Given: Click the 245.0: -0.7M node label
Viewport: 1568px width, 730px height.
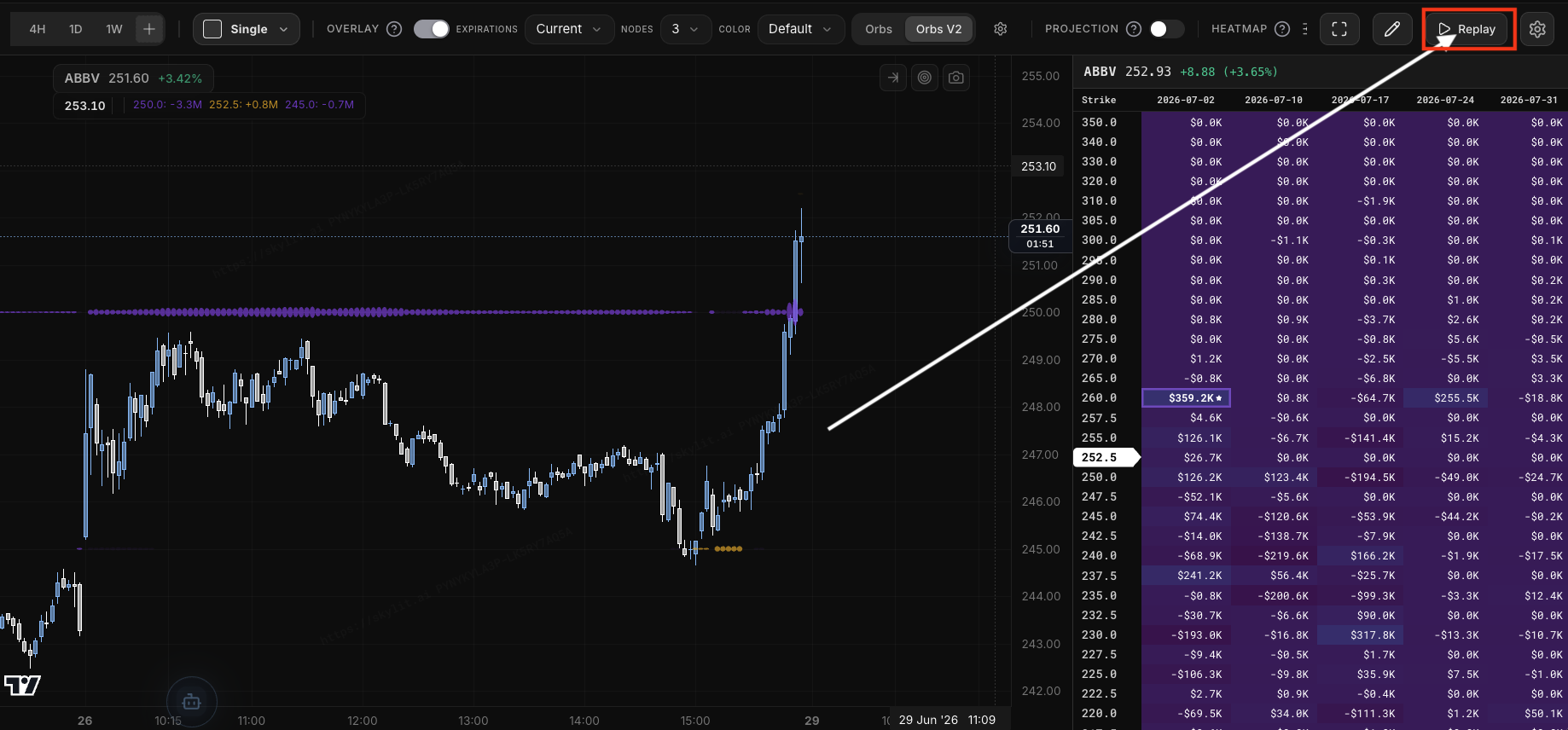Looking at the screenshot, I should 319,105.
